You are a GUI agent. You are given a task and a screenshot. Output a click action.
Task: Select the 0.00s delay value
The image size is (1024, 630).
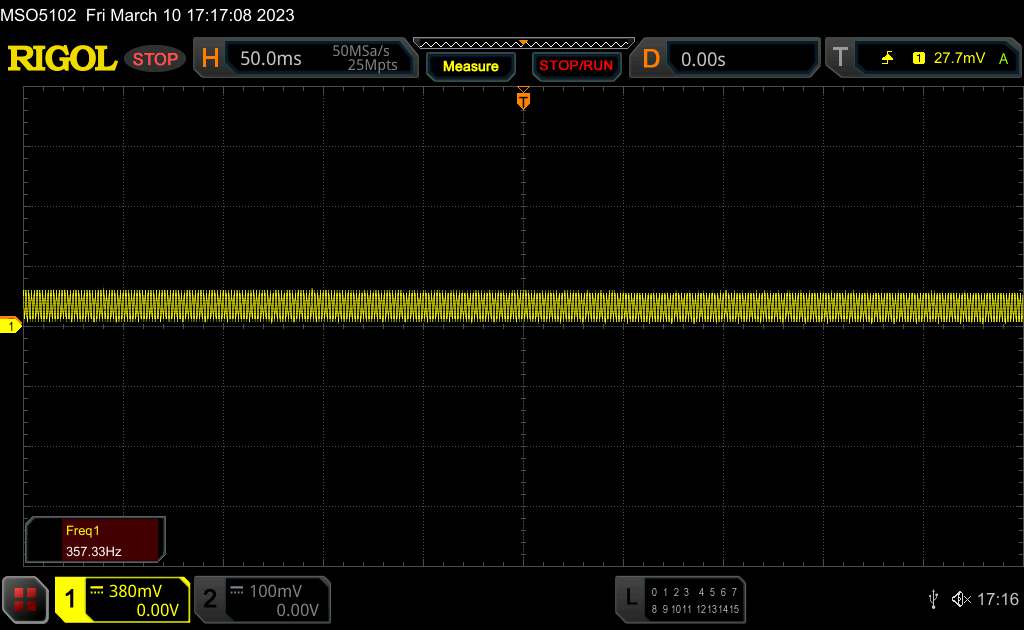tap(703, 59)
